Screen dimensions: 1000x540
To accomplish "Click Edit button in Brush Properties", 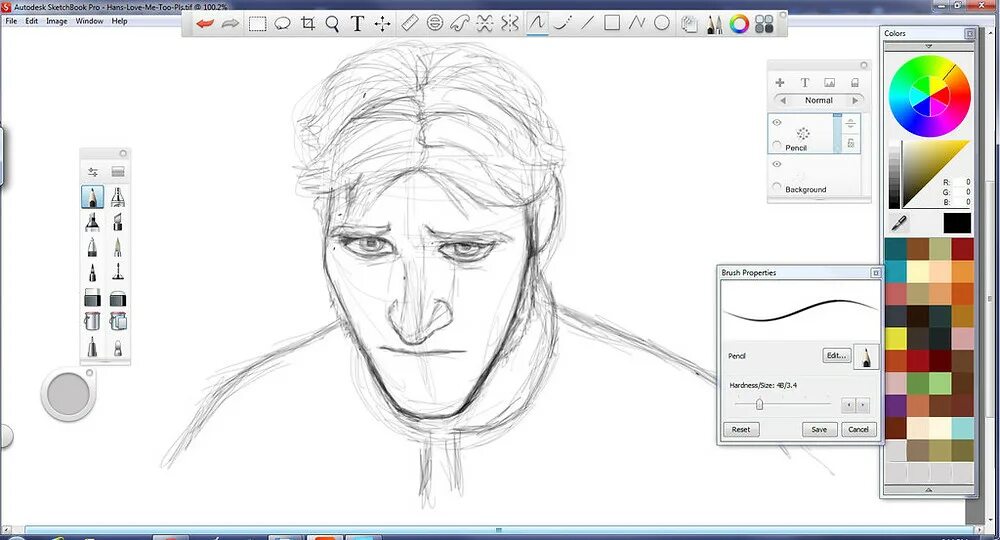I will (x=837, y=356).
